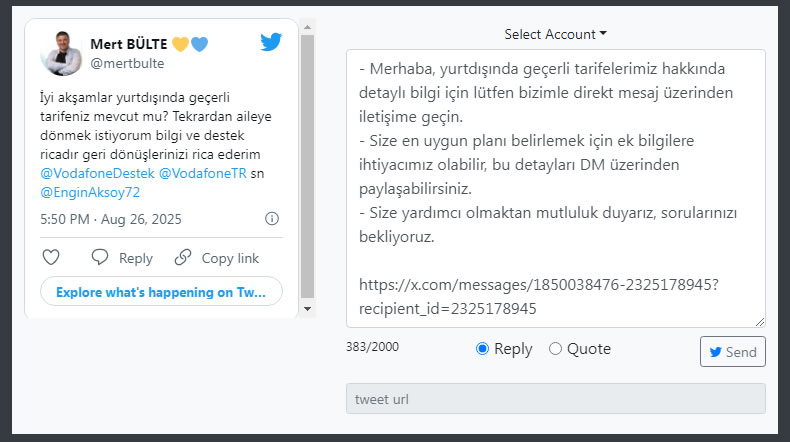The image size is (790, 442).
Task: Open the info circle icon beside the timestamp
Action: click(272, 219)
